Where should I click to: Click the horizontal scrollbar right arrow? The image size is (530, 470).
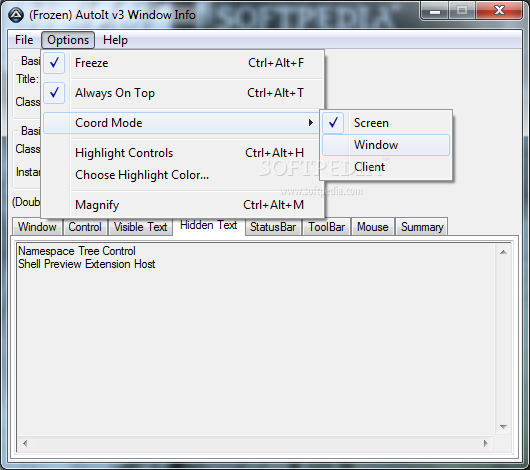[x=486, y=443]
